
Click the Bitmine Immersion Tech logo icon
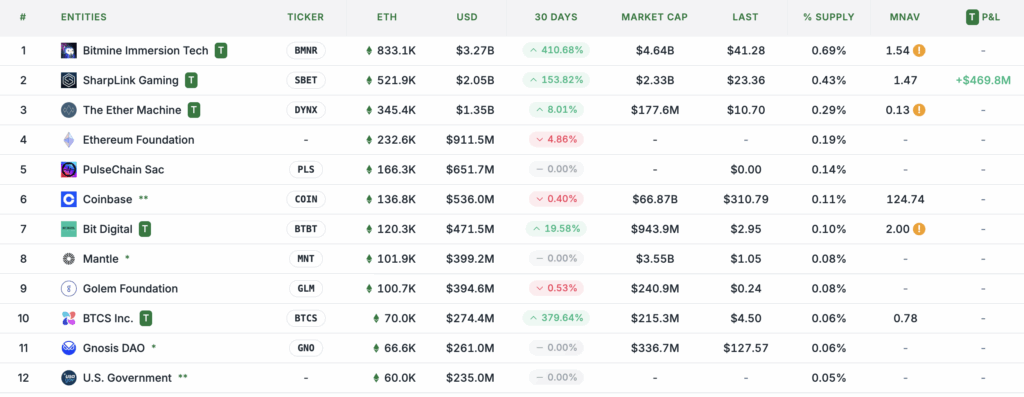pos(69,50)
